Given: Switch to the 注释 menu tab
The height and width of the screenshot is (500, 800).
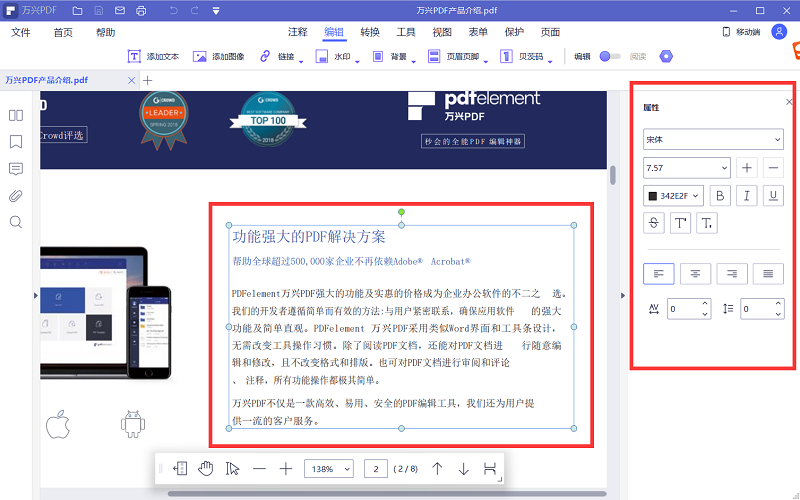Looking at the screenshot, I should [x=297, y=32].
